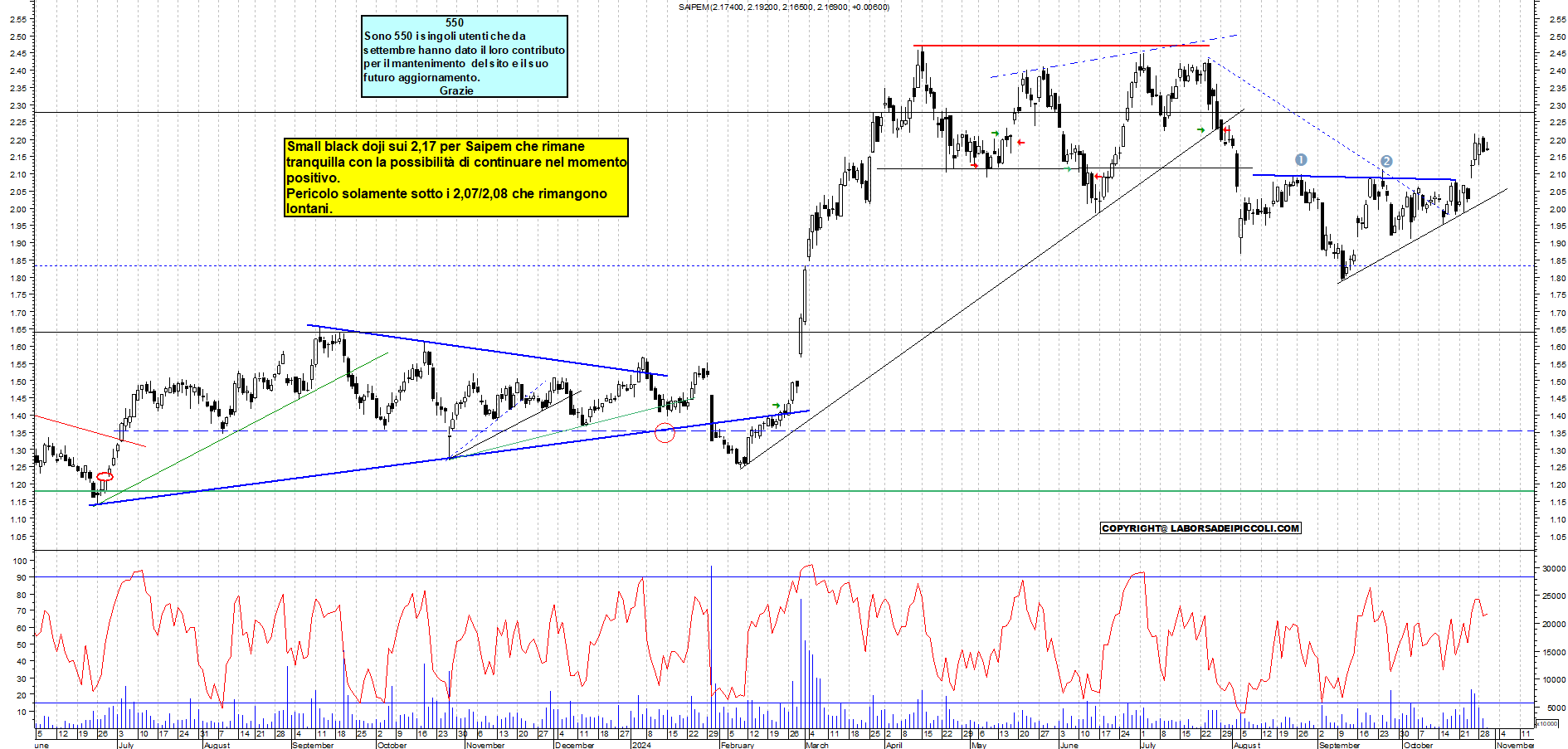Select the cyan '550' thank-you note box

[465, 56]
